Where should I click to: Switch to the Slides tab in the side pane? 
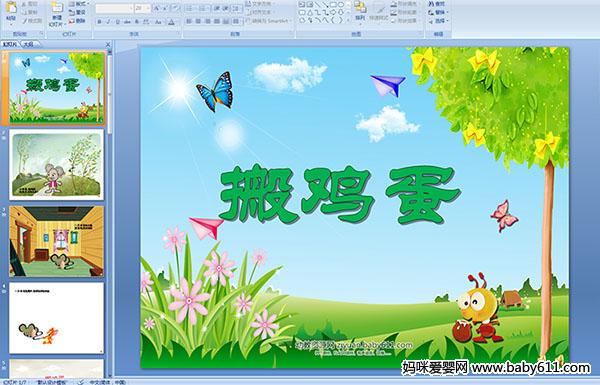(x=10, y=44)
